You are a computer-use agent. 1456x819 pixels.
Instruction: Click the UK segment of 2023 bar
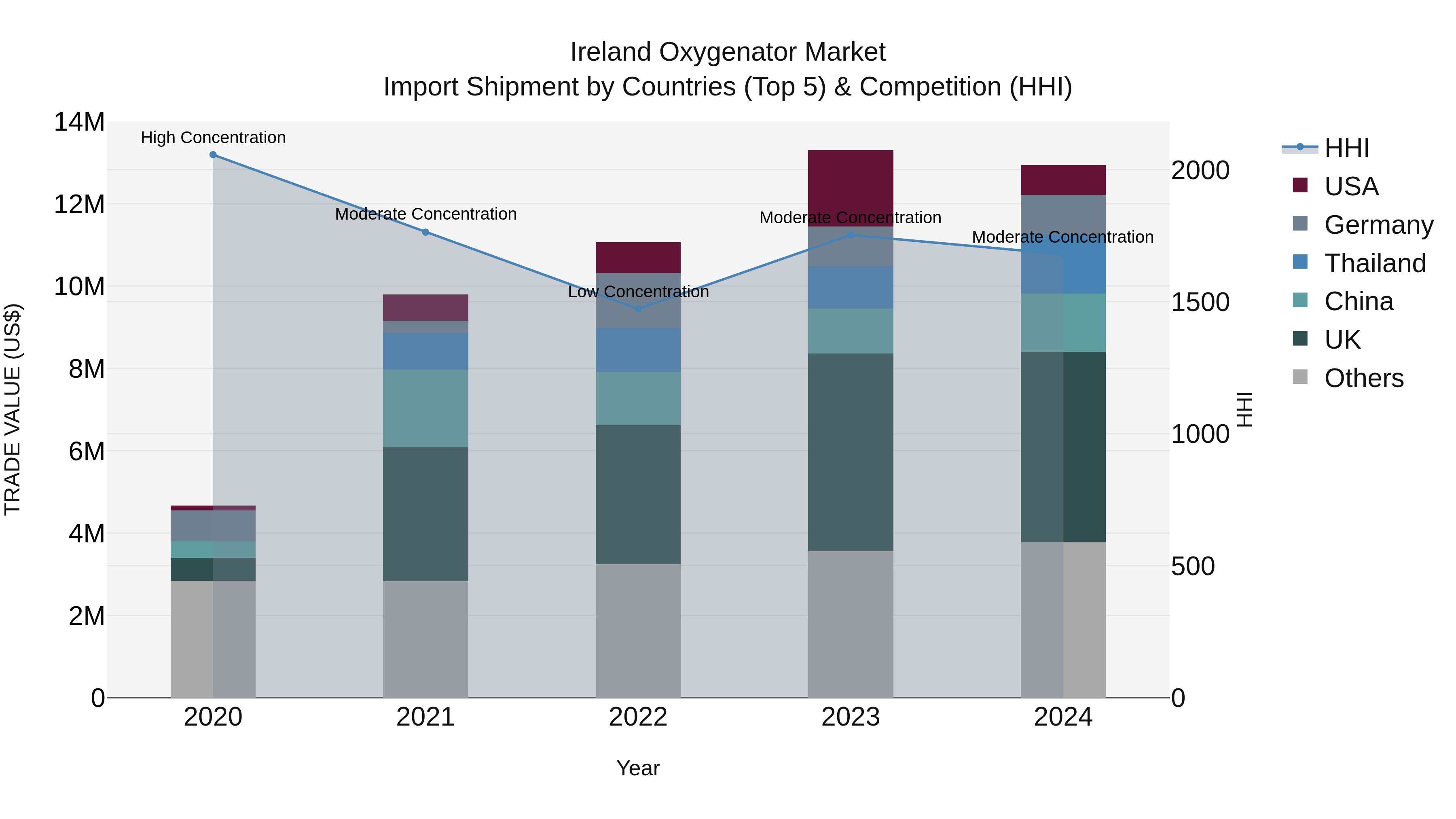(x=851, y=453)
